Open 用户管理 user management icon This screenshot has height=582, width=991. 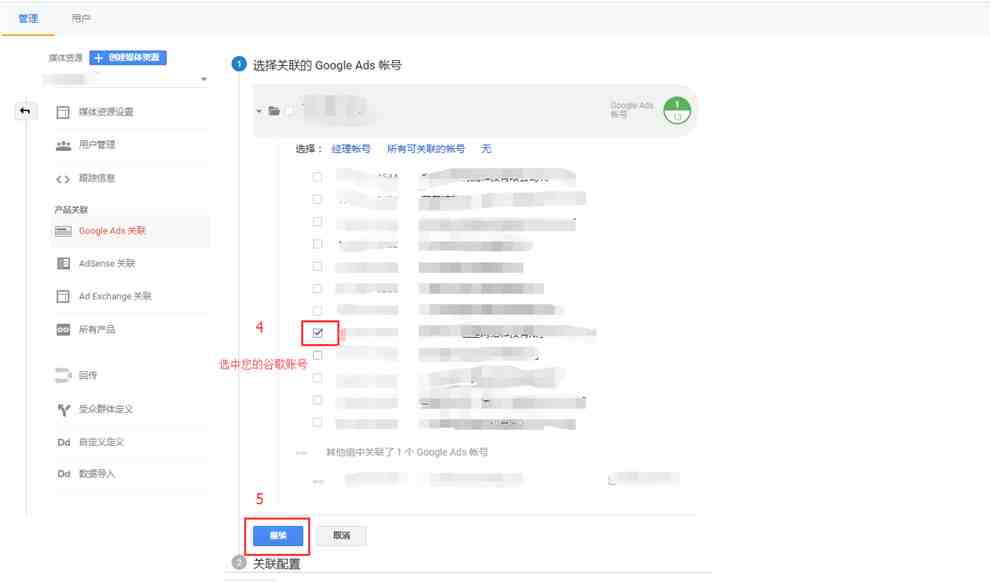63,145
